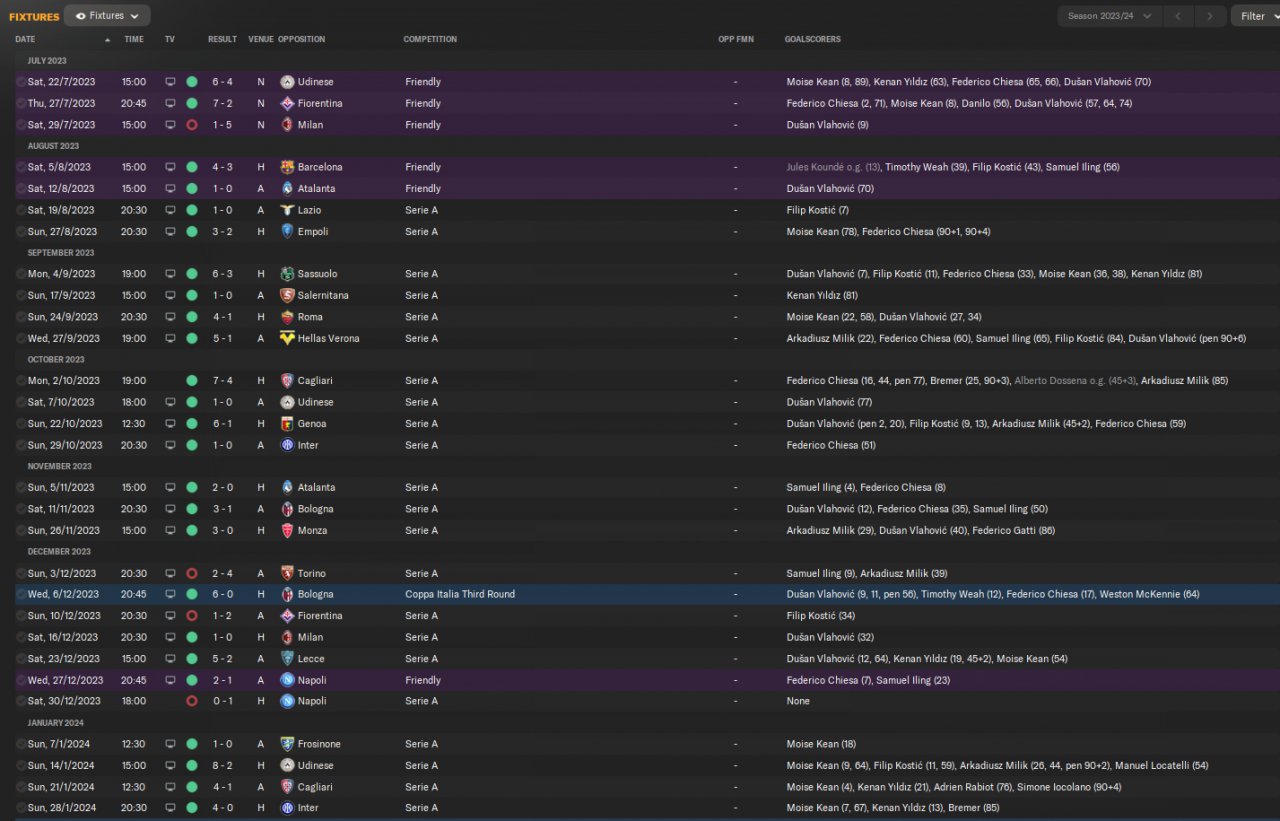Click the Hellas Verona badge icon
The width and height of the screenshot is (1280, 821).
(x=287, y=338)
